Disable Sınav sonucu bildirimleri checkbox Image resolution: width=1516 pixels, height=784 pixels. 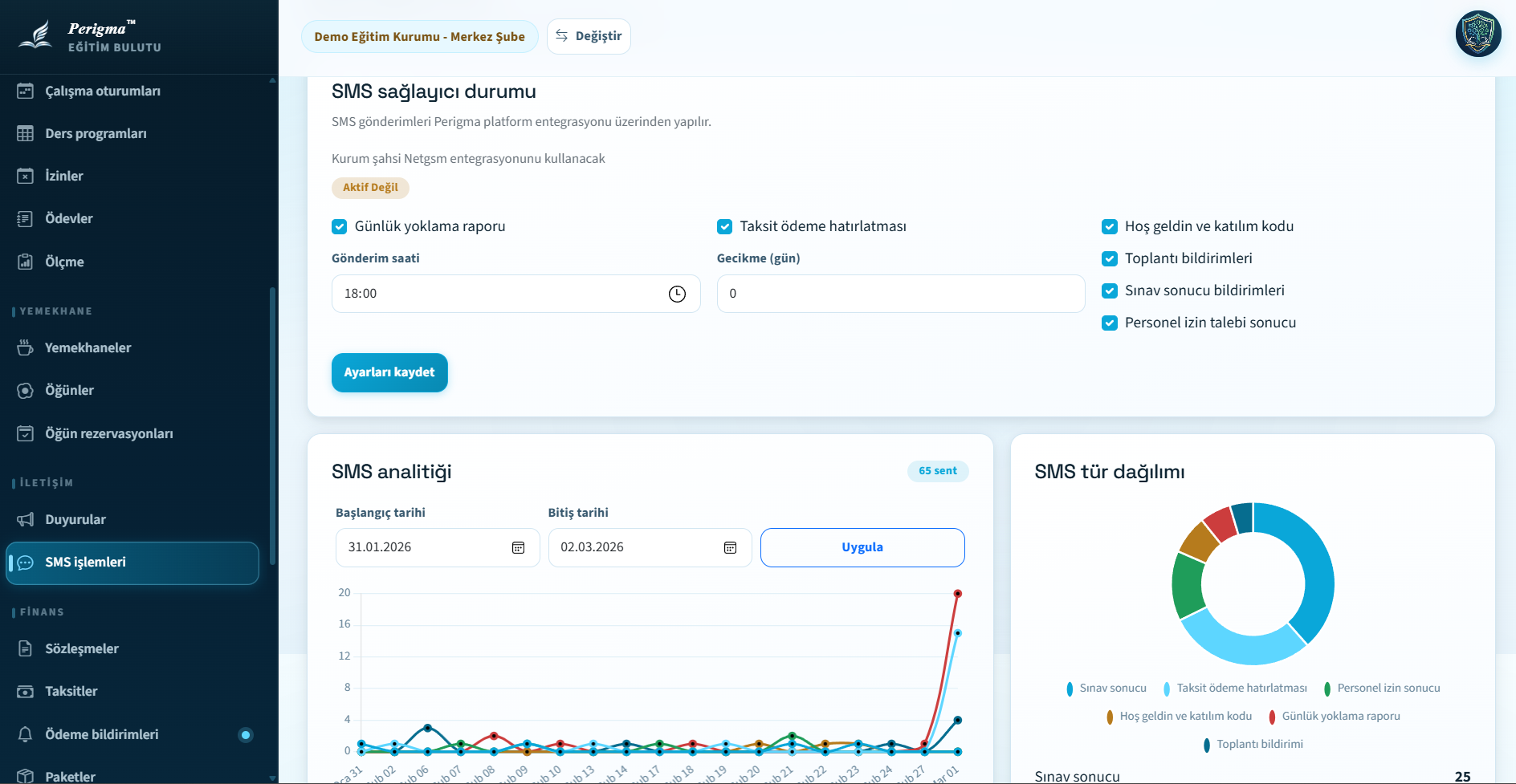pyautogui.click(x=1110, y=290)
